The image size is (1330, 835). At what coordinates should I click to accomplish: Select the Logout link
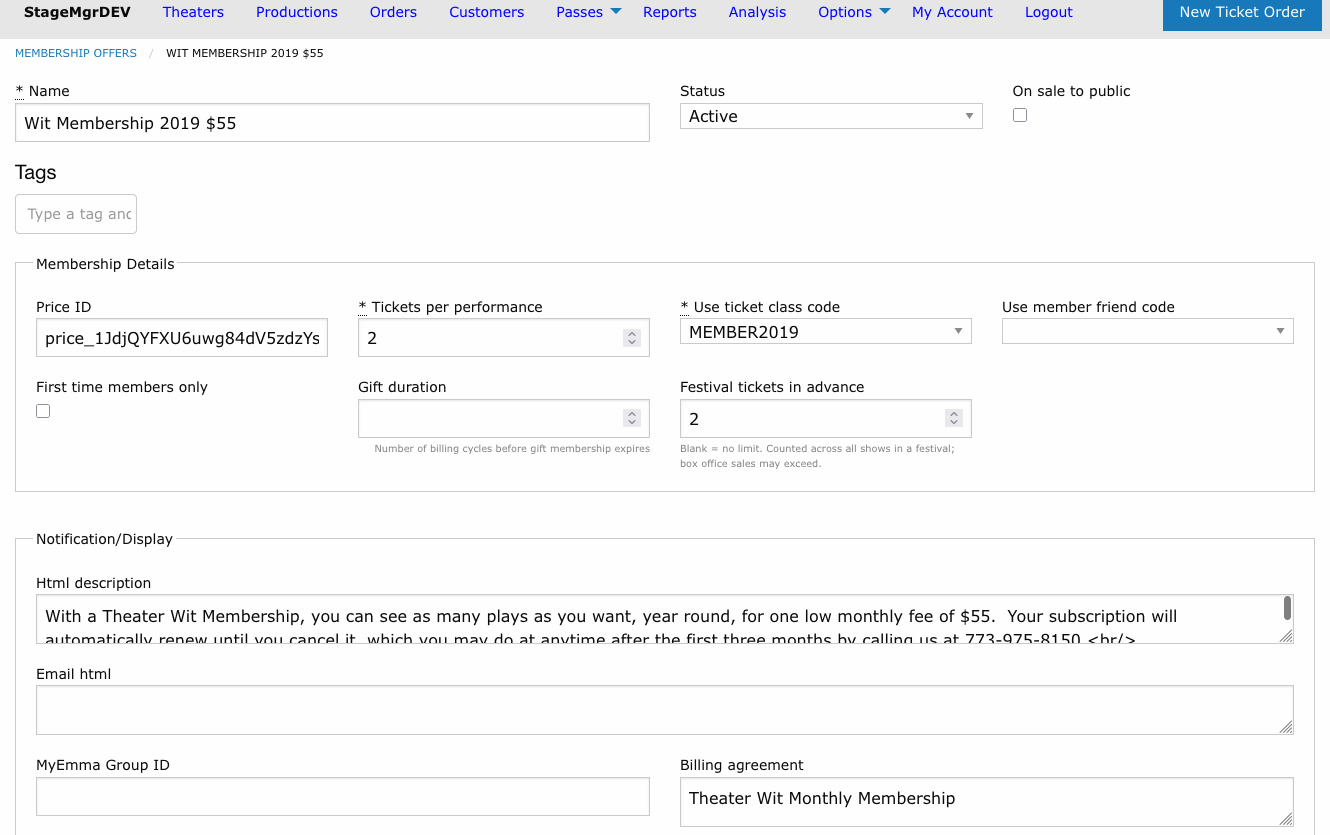point(1049,12)
